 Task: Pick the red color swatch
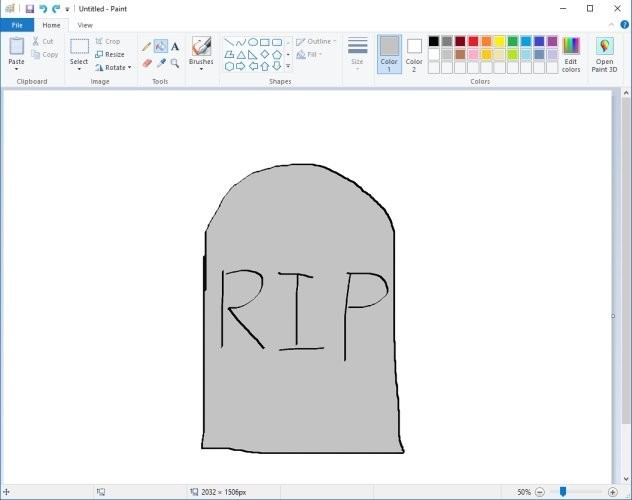click(473, 42)
